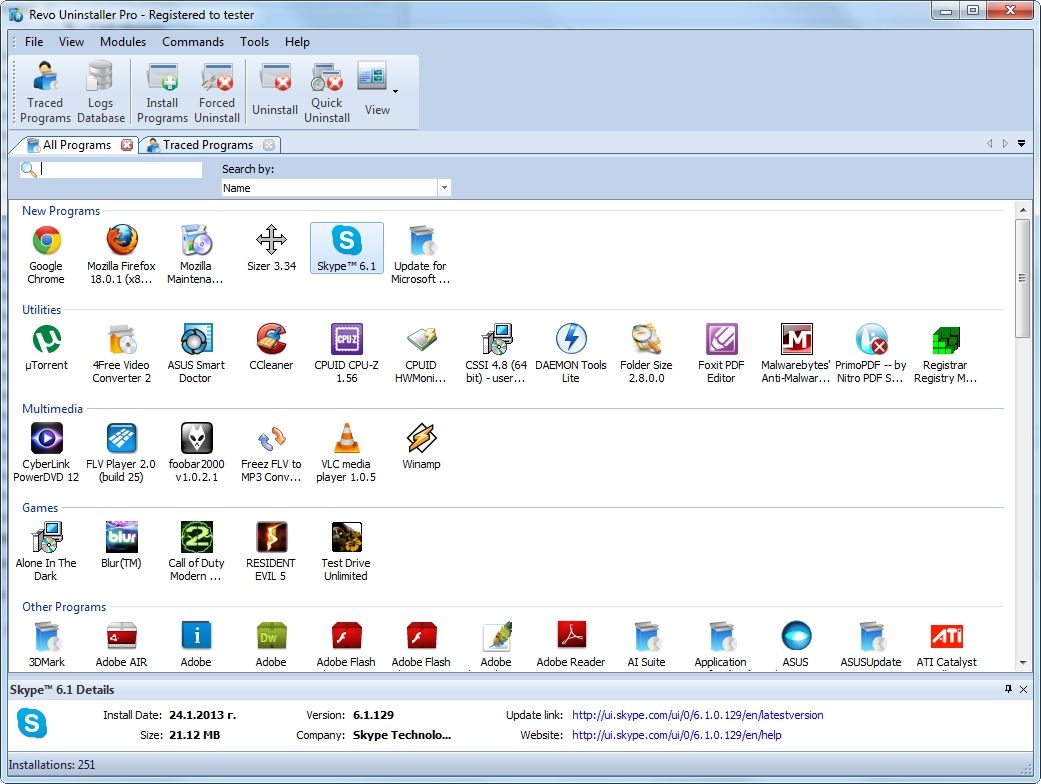The image size is (1041, 784).
Task: Open the Traced Programs toolbar icon
Action: tap(44, 91)
